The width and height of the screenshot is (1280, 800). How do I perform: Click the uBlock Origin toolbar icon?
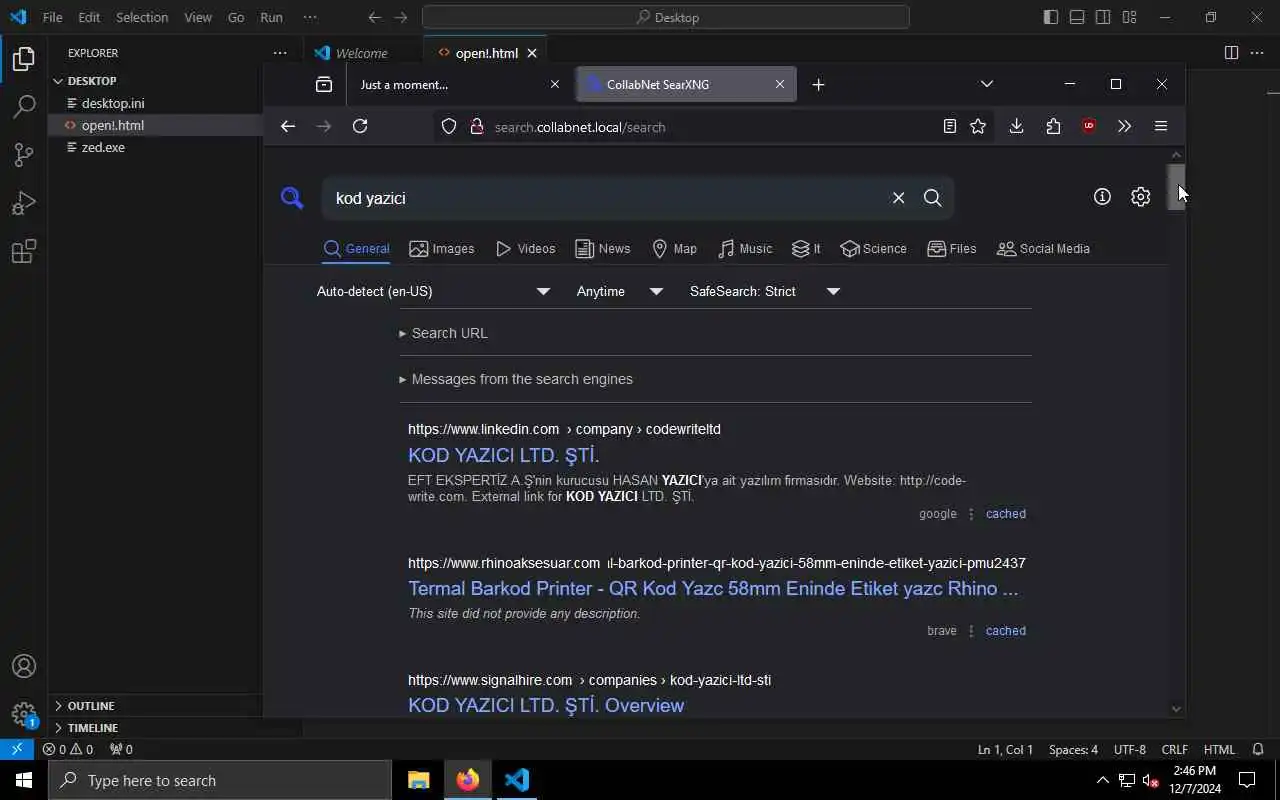click(1089, 126)
